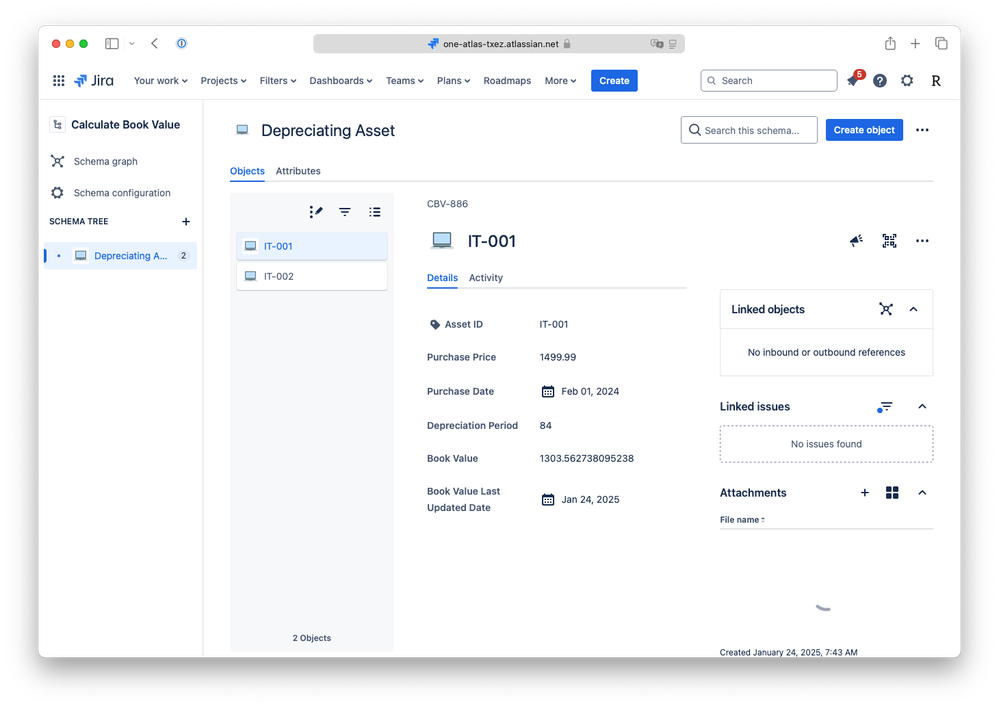Screen dimensions: 999x708
Task: Select IT-002 in object list
Action: pos(312,276)
